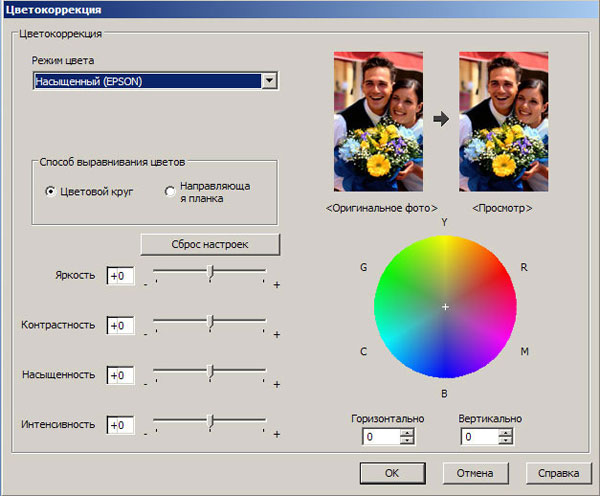Image resolution: width=600 pixels, height=496 pixels.
Task: Click the plus sign of Интенсивность slider
Action: tap(277, 434)
